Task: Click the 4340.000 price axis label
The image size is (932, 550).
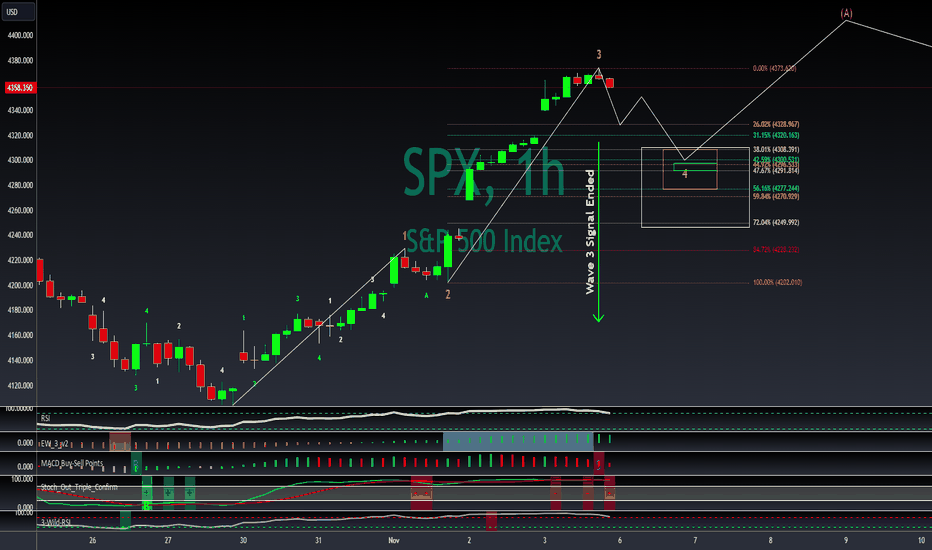Action: point(20,111)
